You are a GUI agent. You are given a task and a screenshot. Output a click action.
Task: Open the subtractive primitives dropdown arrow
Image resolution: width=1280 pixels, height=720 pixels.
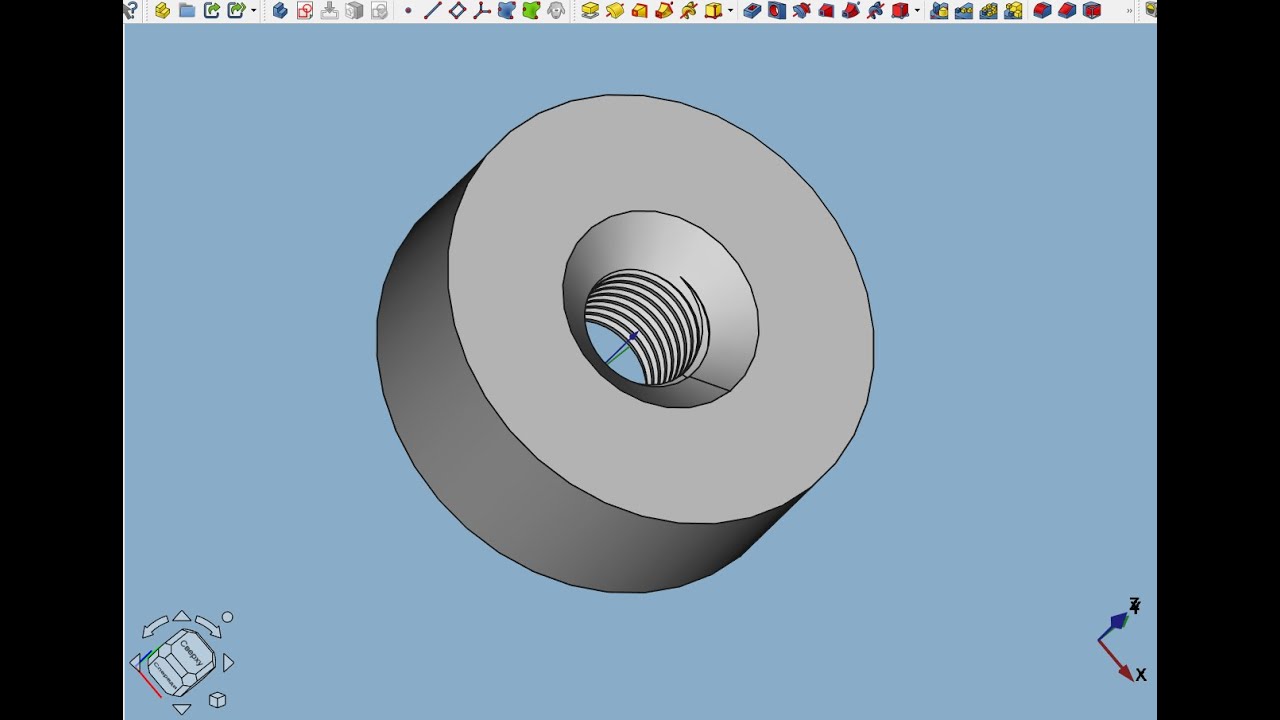point(917,11)
